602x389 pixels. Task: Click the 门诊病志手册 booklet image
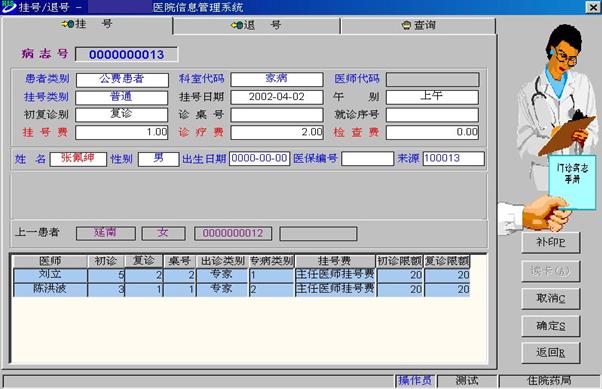(572, 182)
